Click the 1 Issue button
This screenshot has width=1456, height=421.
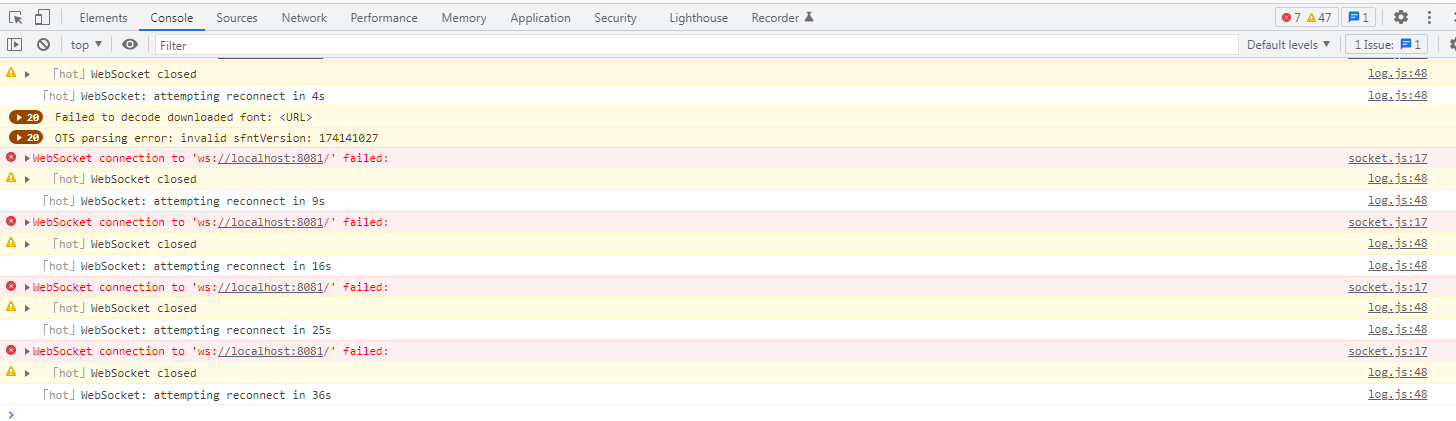point(1388,44)
